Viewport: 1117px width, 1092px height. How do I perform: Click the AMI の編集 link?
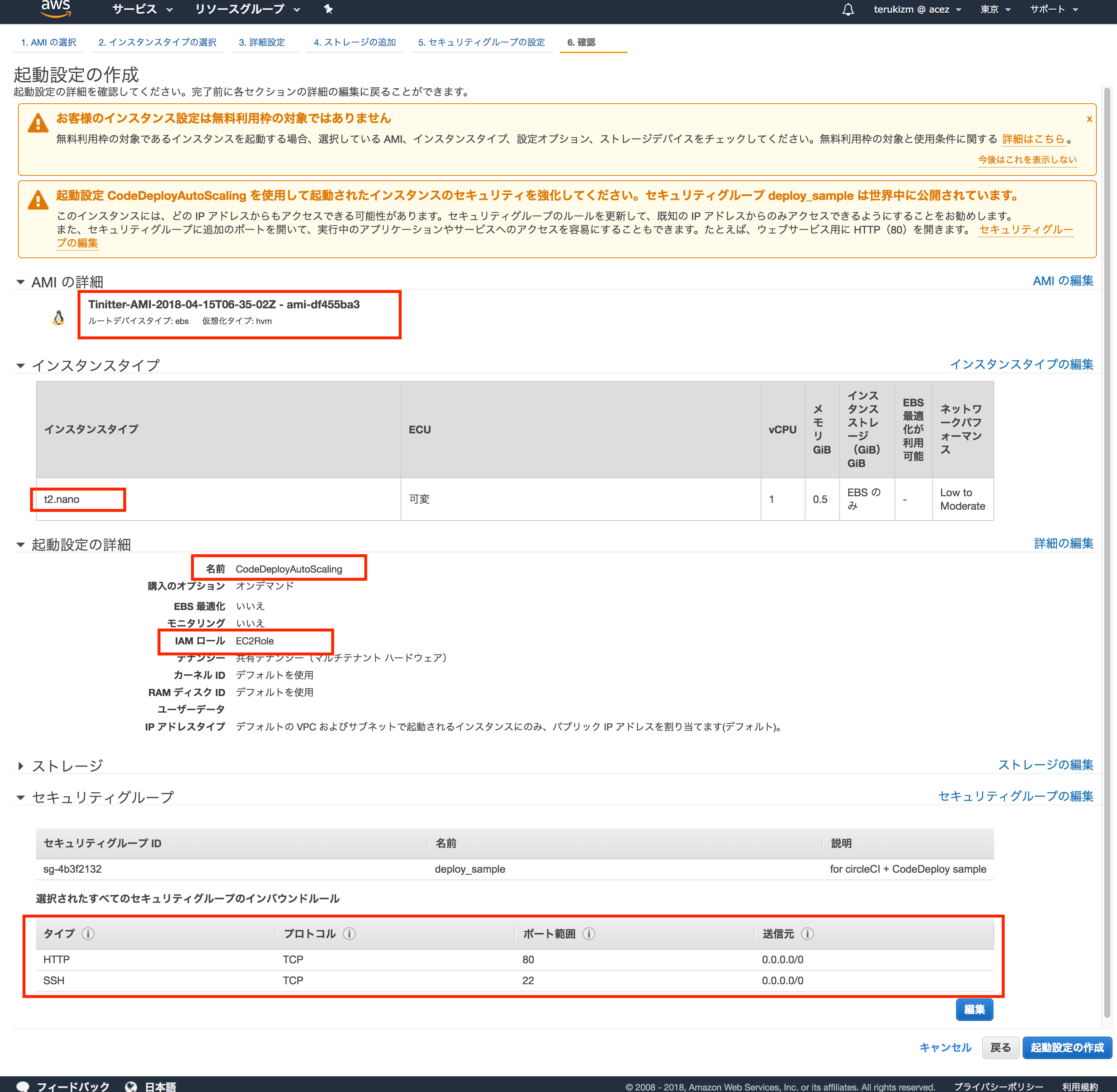[1062, 280]
